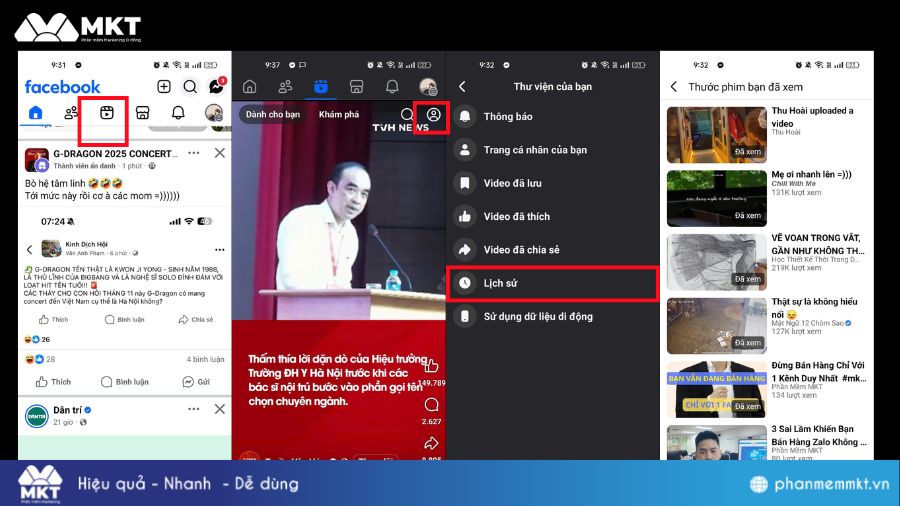Open thumbnail of VẼ VOAN TRONG VẮT video
The image size is (900, 506).
tap(716, 262)
